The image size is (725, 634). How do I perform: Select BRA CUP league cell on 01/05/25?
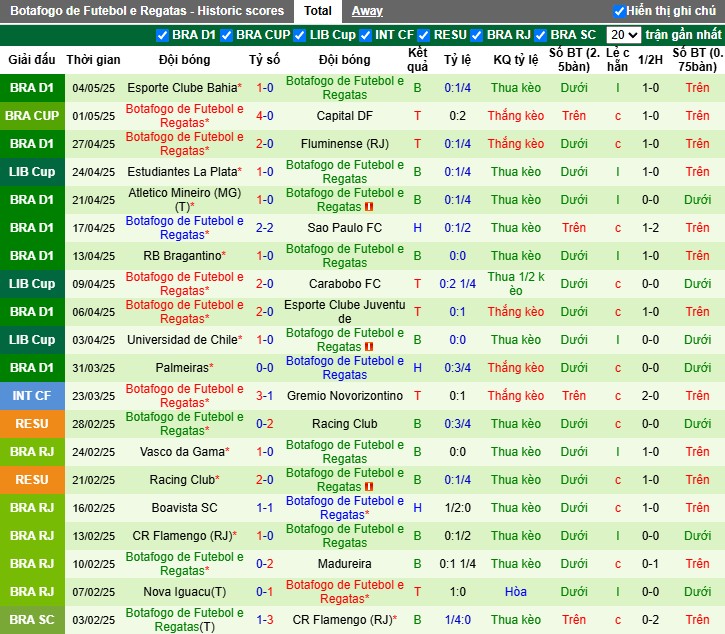[32, 116]
